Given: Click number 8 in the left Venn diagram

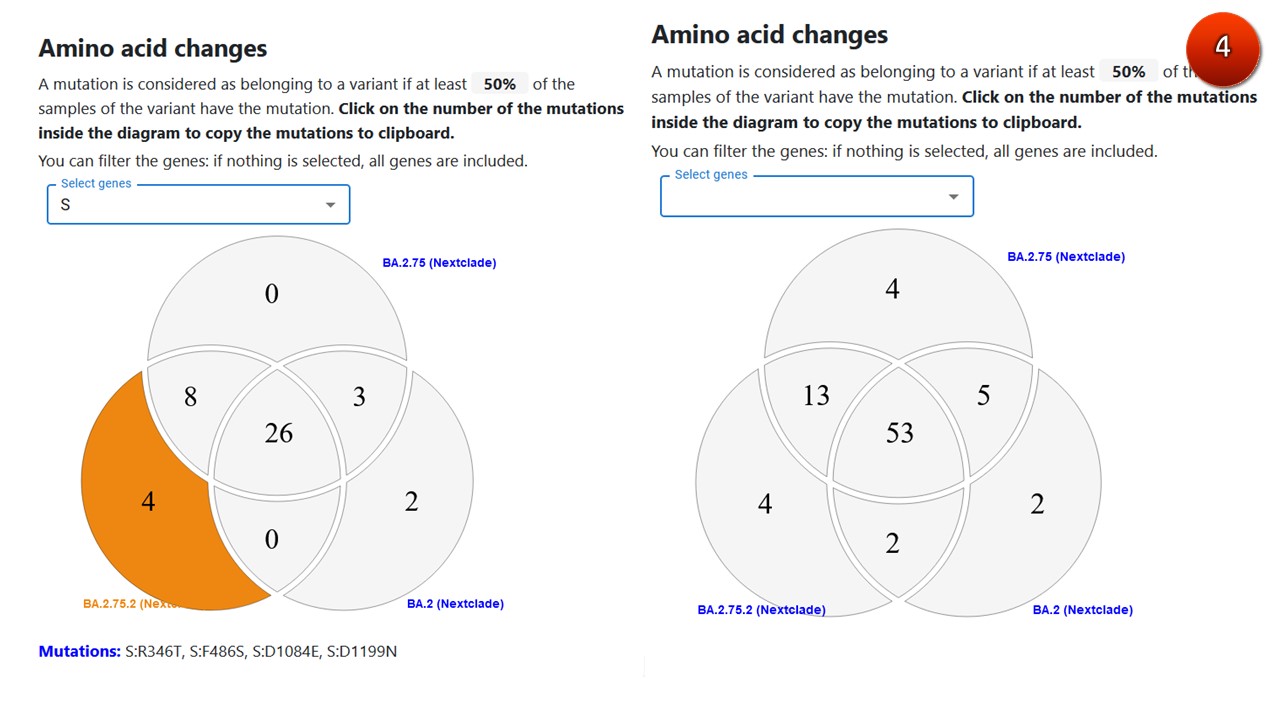Looking at the screenshot, I should tap(190, 397).
